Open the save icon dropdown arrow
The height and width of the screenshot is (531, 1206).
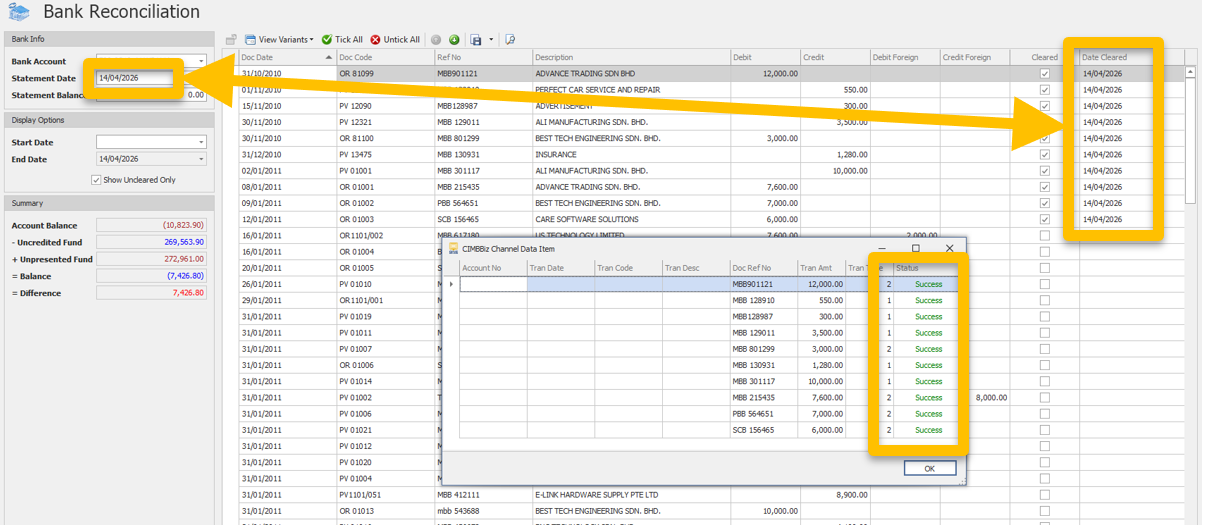[x=491, y=40]
